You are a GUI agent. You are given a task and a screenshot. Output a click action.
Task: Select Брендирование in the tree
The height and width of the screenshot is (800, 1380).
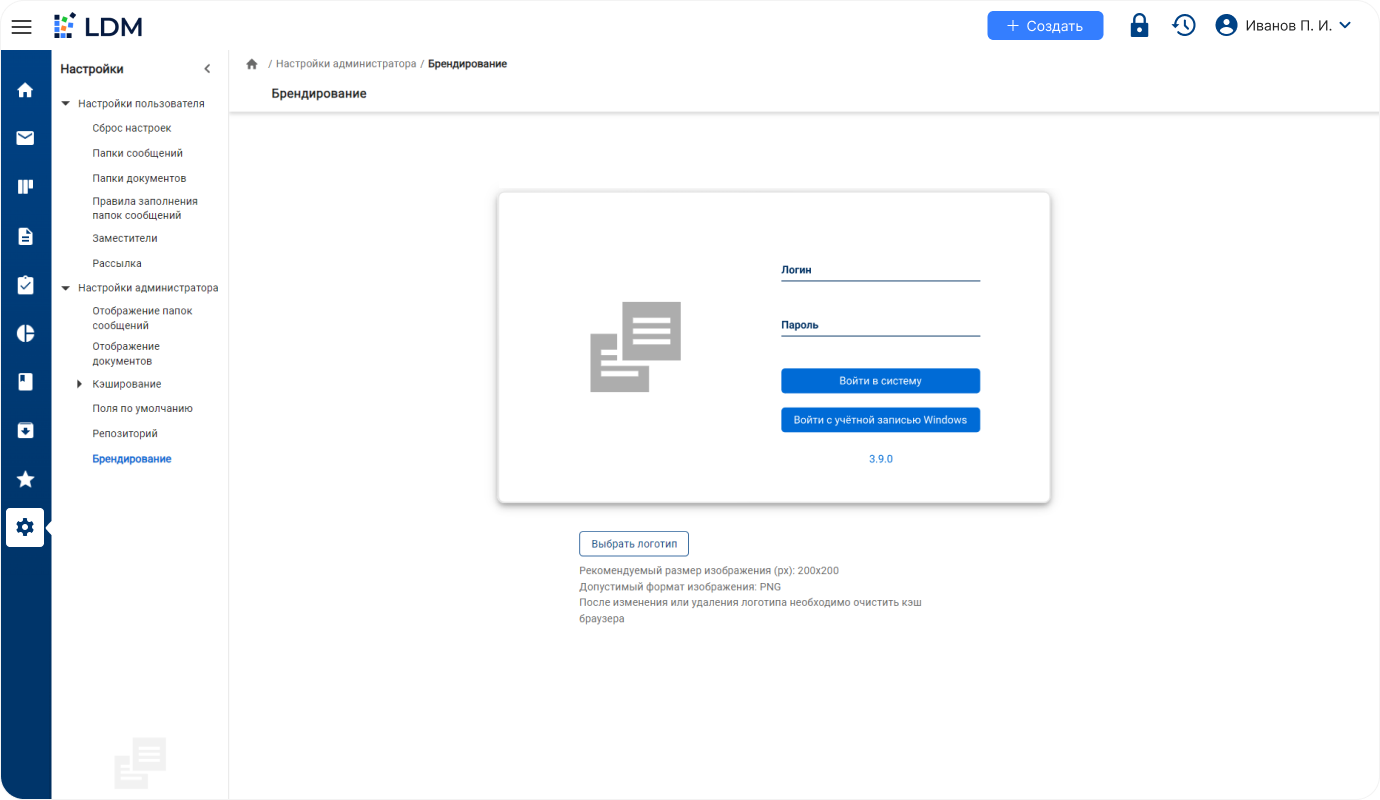tap(132, 459)
